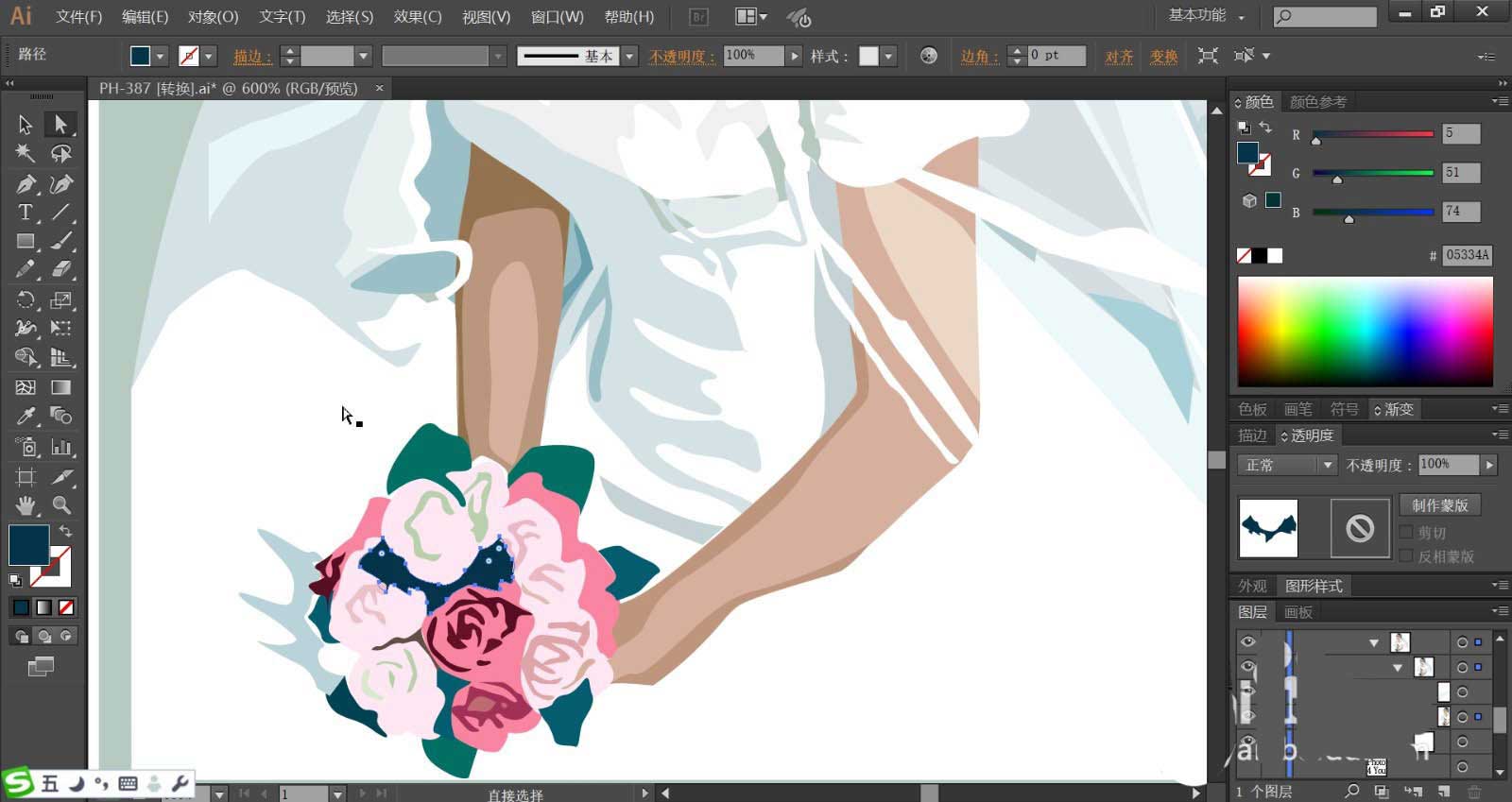Open the stroke color dropdown in control bar
Viewport: 1512px width, 802px height.
coord(209,56)
